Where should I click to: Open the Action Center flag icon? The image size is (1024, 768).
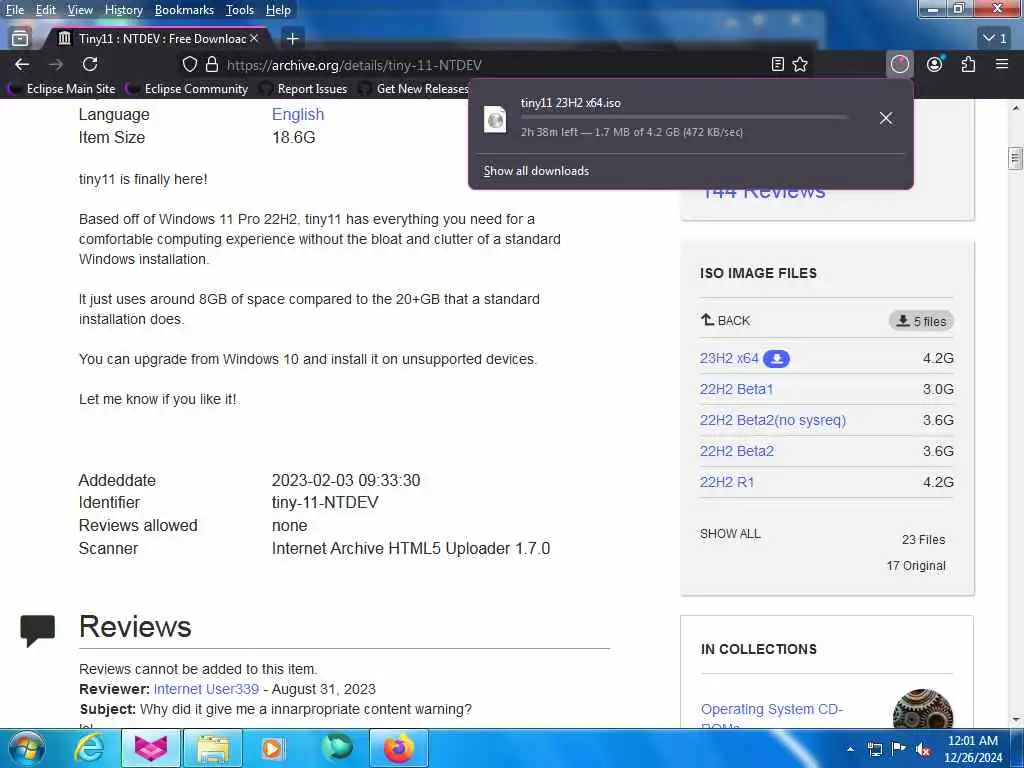pos(899,748)
